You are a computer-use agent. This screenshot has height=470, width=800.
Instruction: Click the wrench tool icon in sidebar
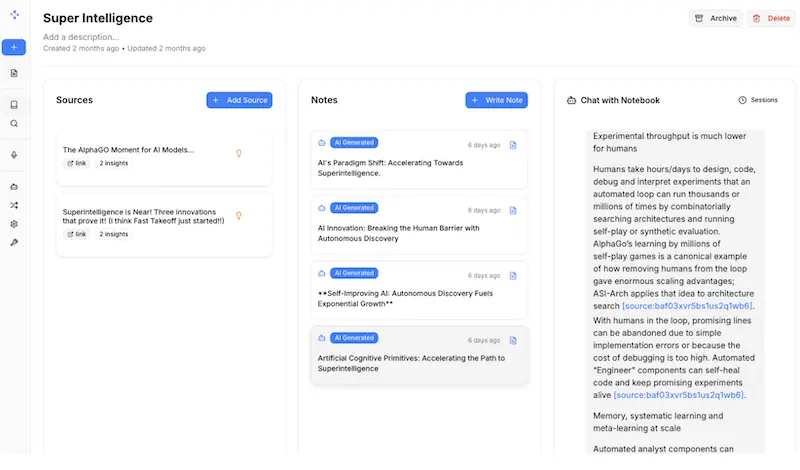coord(14,243)
